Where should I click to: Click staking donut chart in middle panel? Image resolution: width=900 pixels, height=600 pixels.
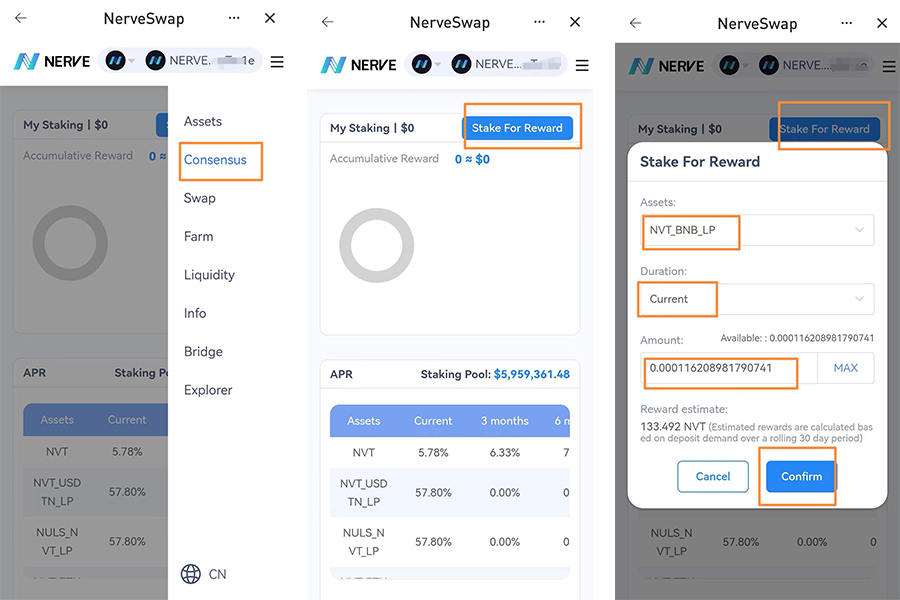click(377, 245)
